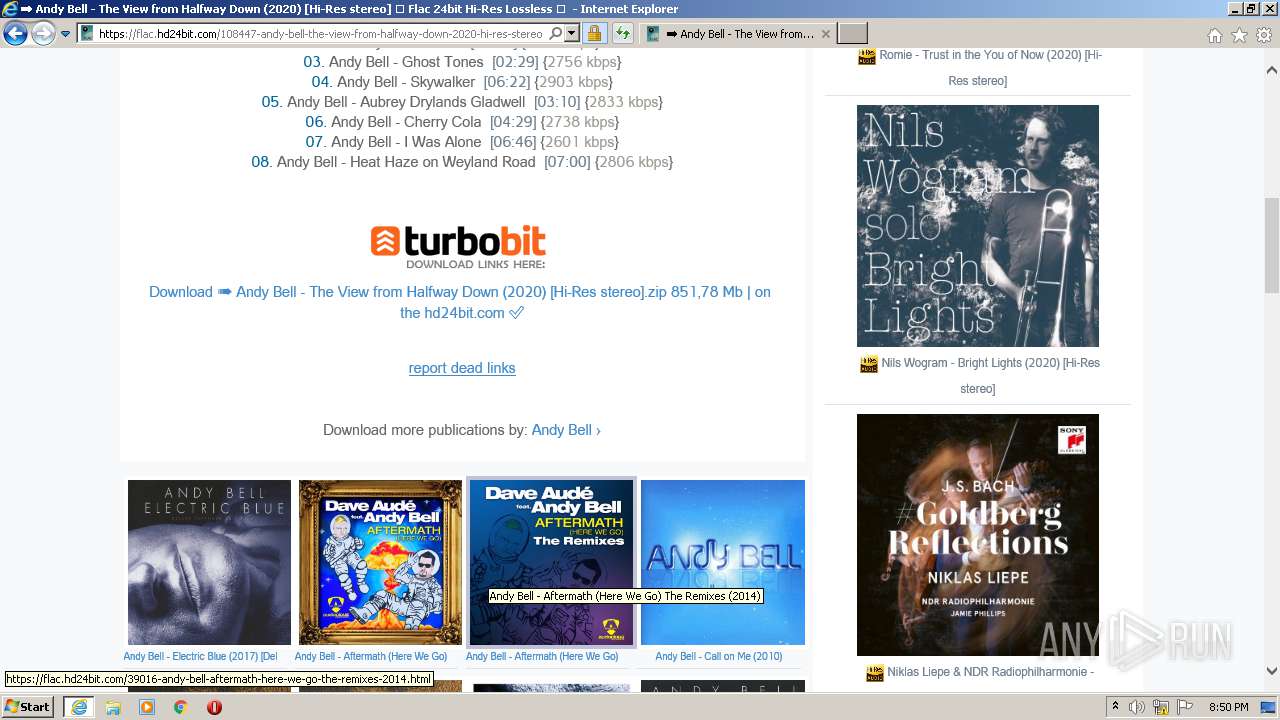Expand the address bar autocomplete dropdown

click(x=572, y=34)
